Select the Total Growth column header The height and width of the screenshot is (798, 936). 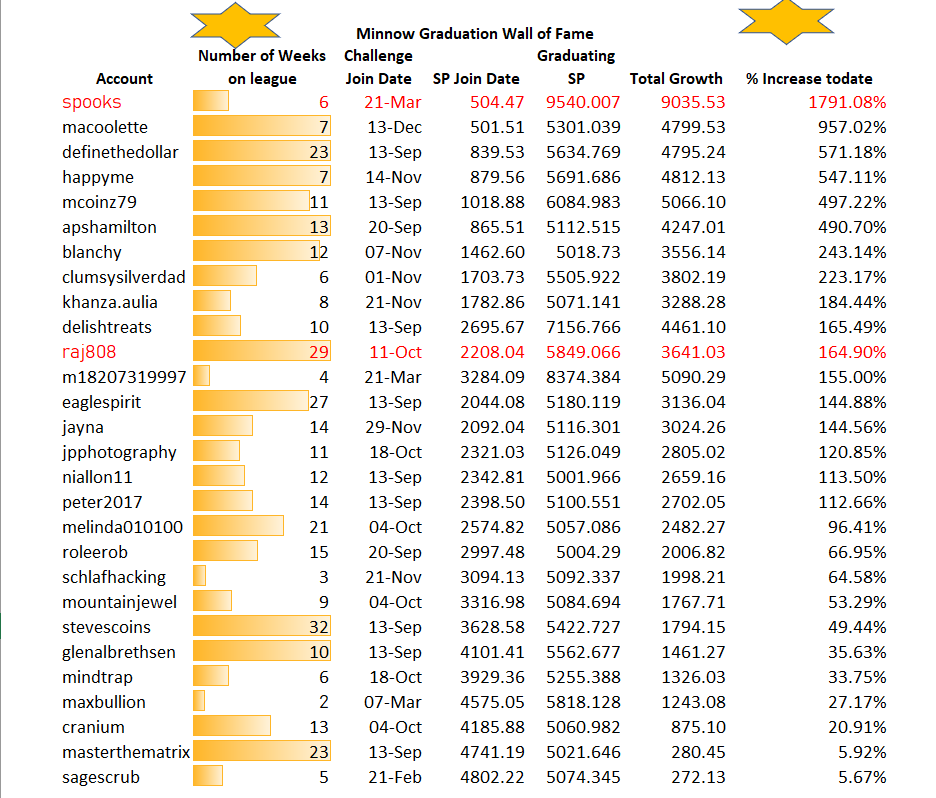coord(676,79)
